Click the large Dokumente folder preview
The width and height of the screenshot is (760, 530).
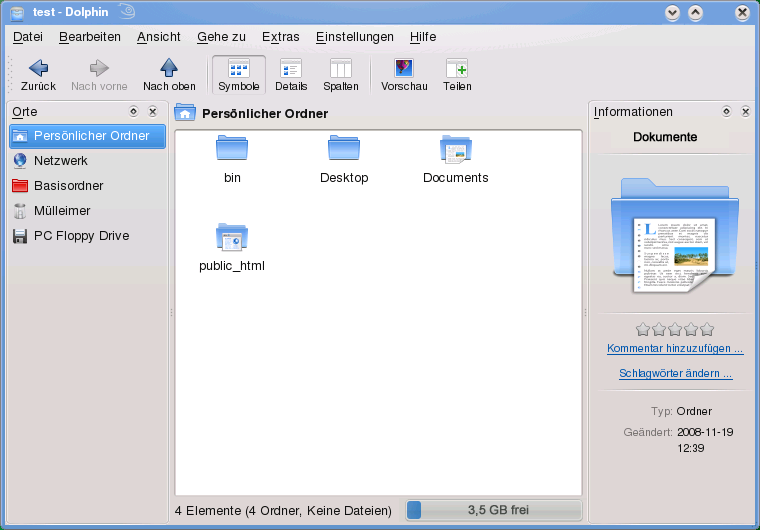click(x=675, y=236)
